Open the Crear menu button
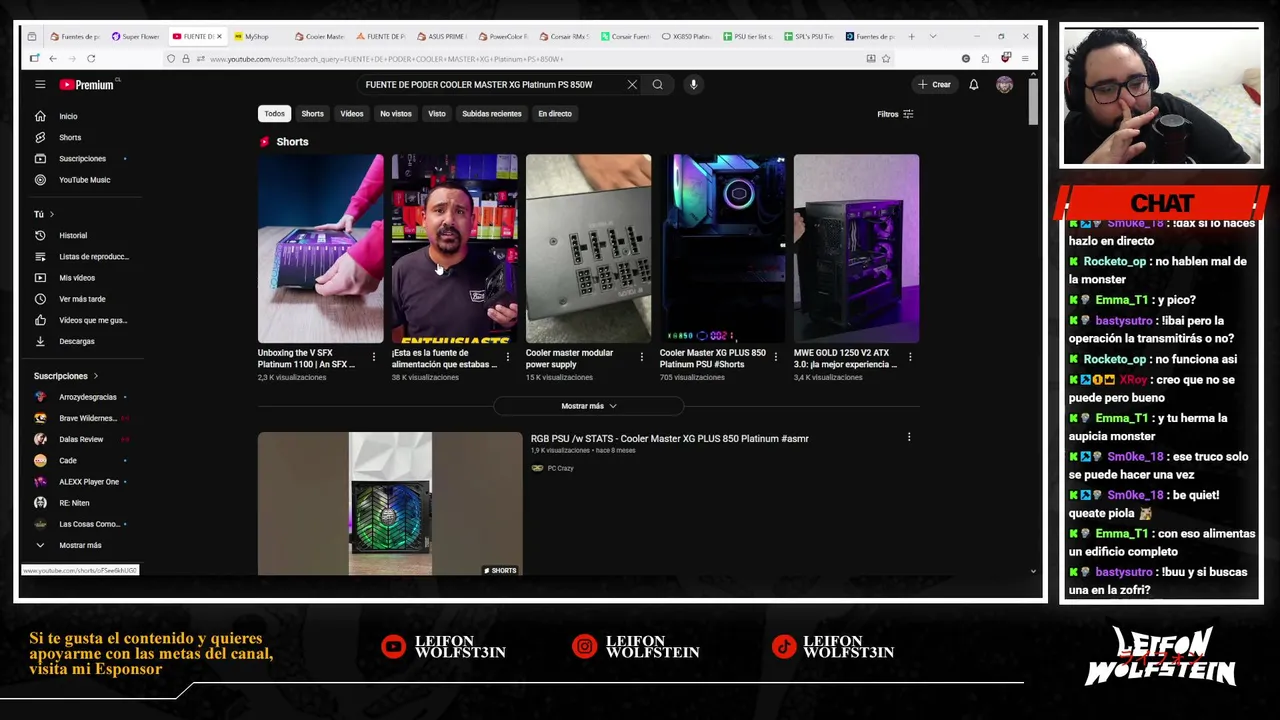1280x720 pixels. (935, 85)
